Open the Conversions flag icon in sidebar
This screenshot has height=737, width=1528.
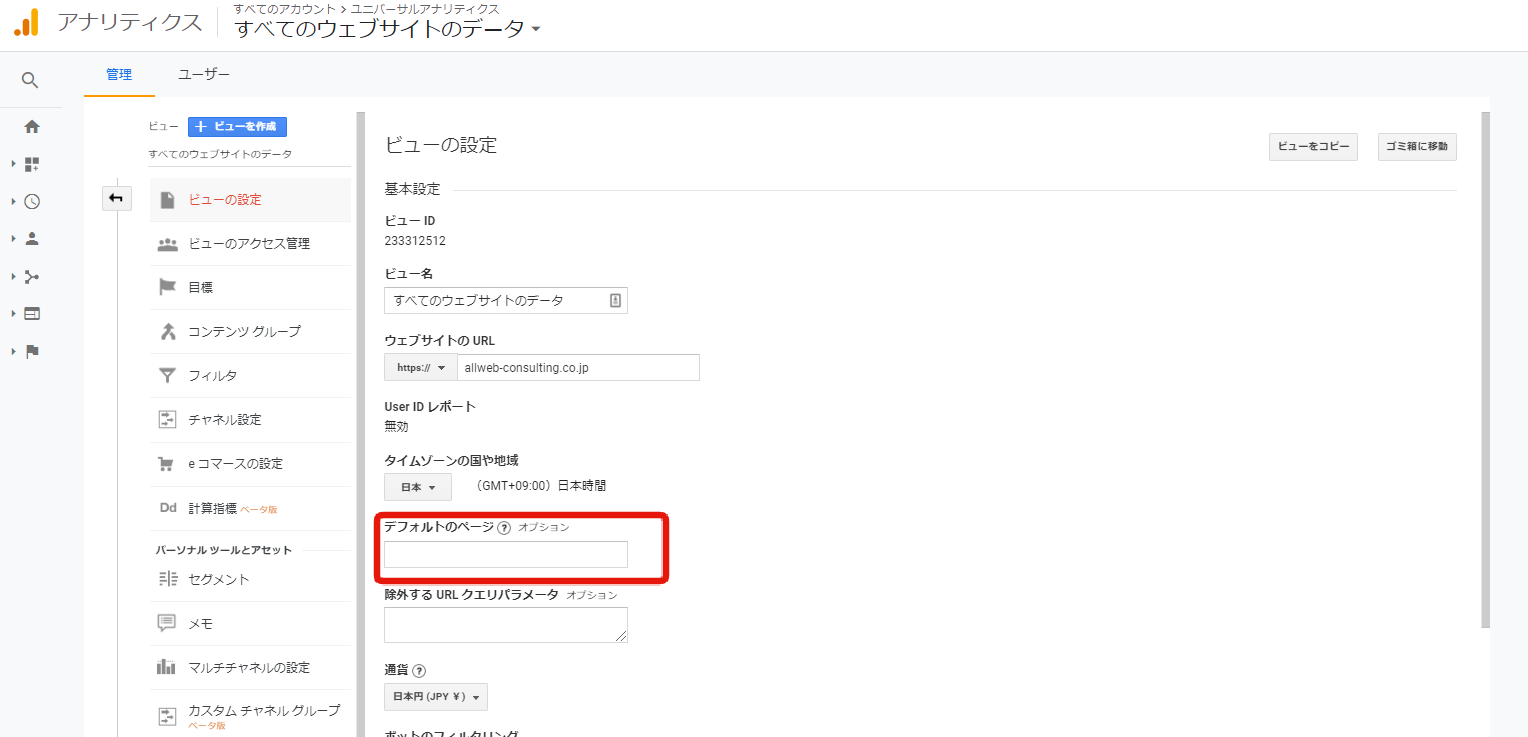[x=32, y=351]
